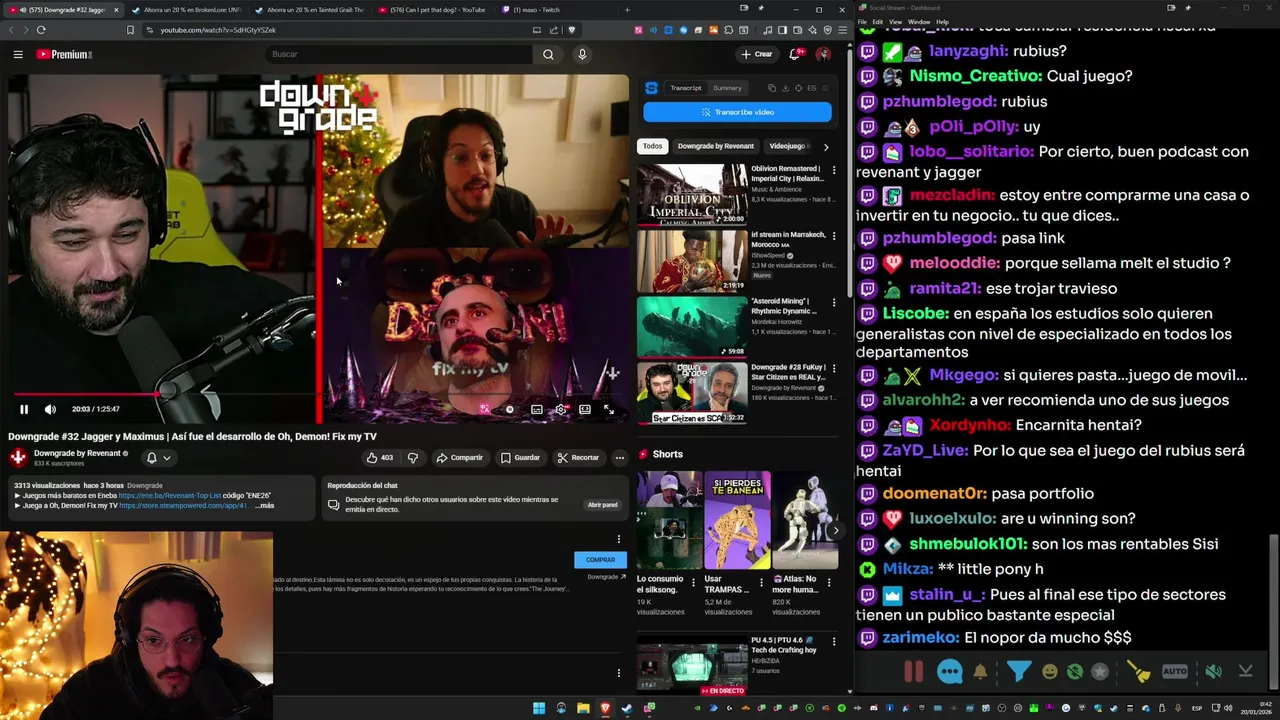Click the Transcribe video button

737,112
